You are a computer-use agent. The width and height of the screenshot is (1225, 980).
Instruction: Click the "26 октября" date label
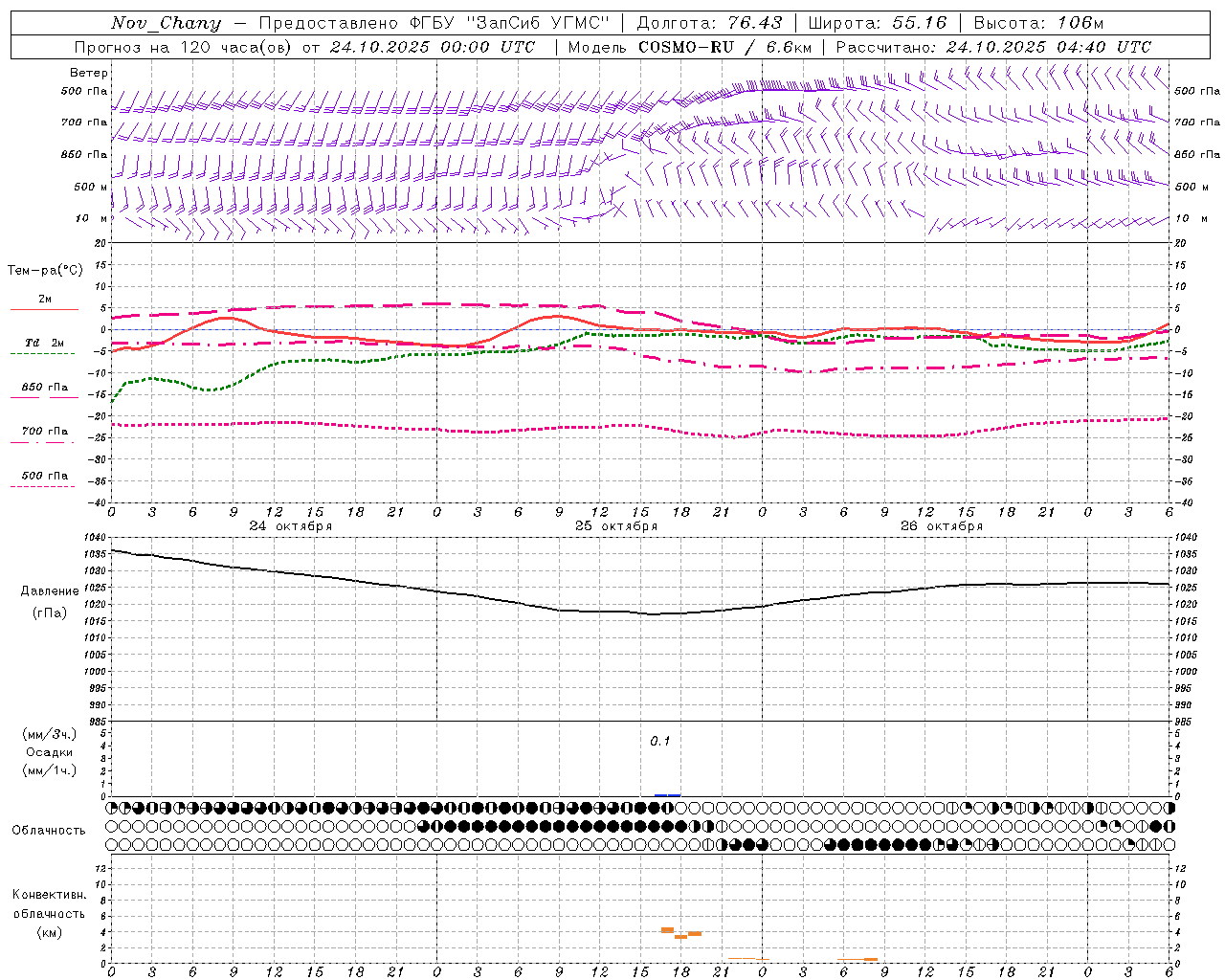click(x=942, y=526)
